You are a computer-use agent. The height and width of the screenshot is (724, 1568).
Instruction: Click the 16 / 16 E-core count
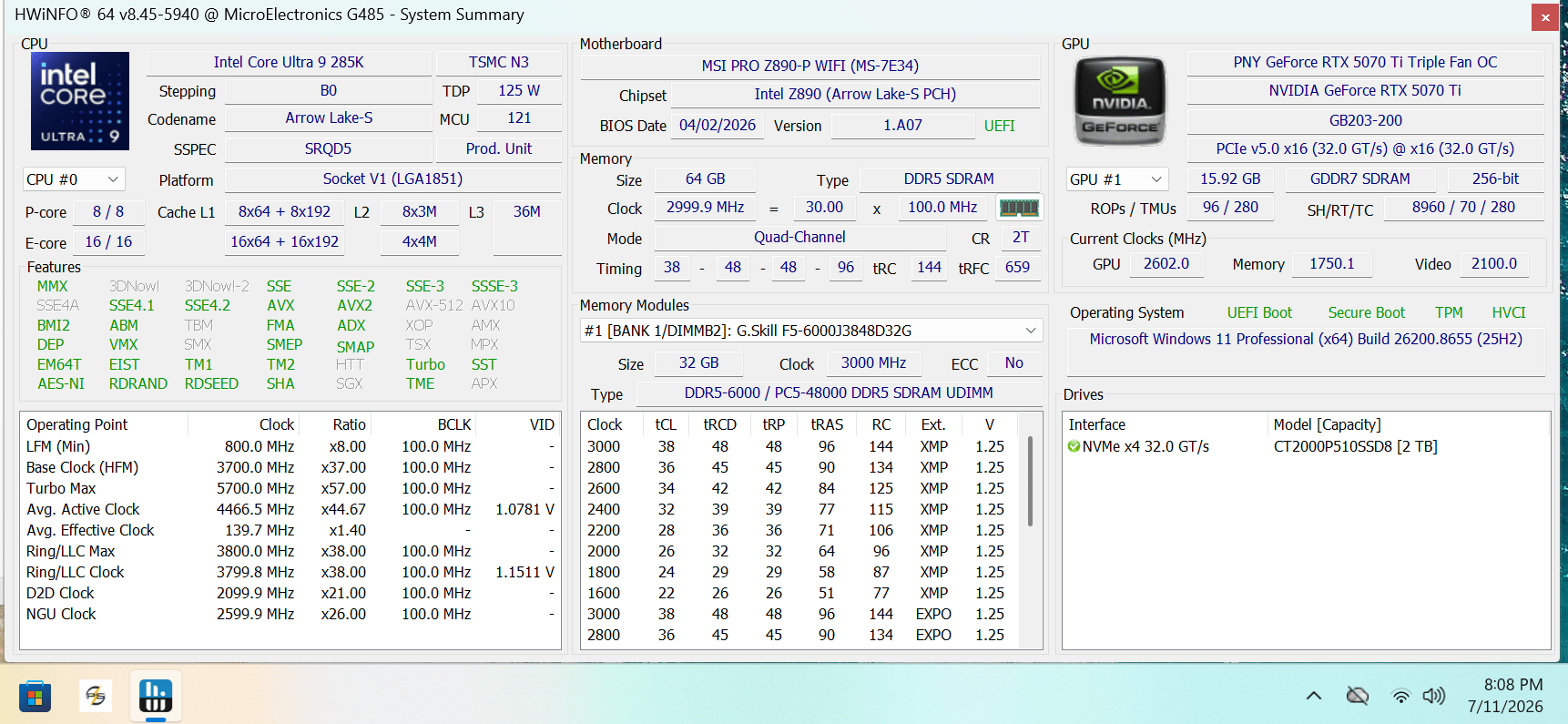pyautogui.click(x=108, y=241)
